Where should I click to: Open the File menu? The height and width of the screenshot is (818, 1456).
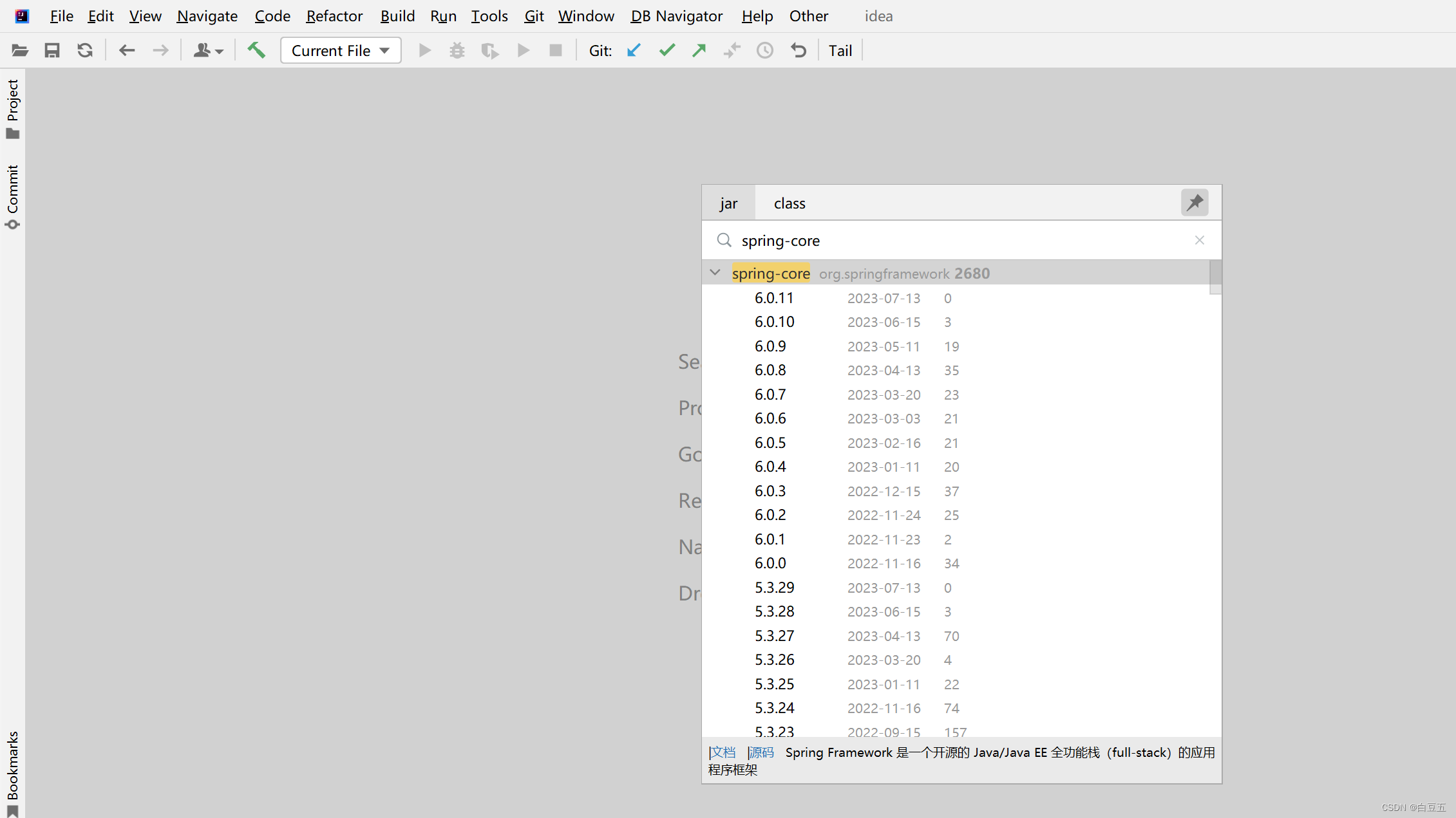[62, 16]
